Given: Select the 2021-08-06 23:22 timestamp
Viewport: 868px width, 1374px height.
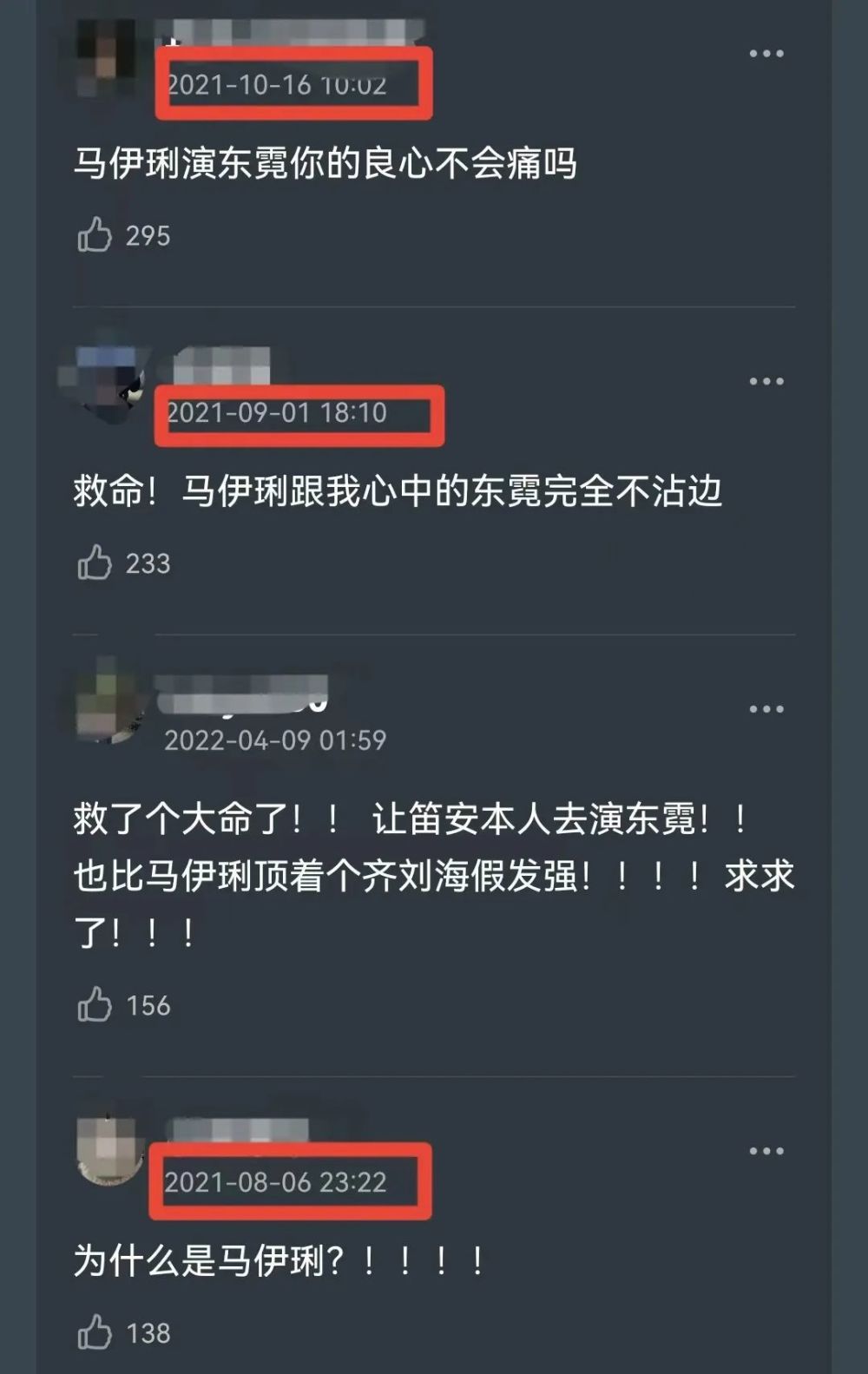Looking at the screenshot, I should [275, 1182].
